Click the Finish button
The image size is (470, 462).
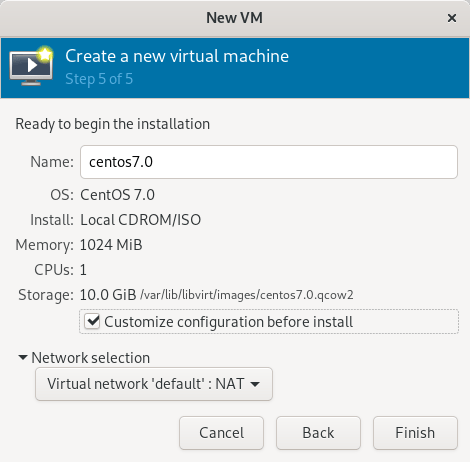(415, 433)
